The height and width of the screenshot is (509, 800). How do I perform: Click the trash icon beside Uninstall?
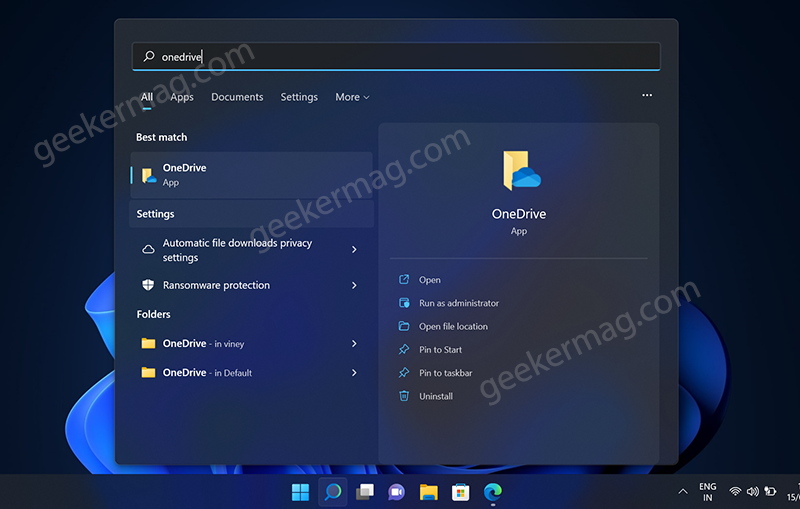pos(404,396)
